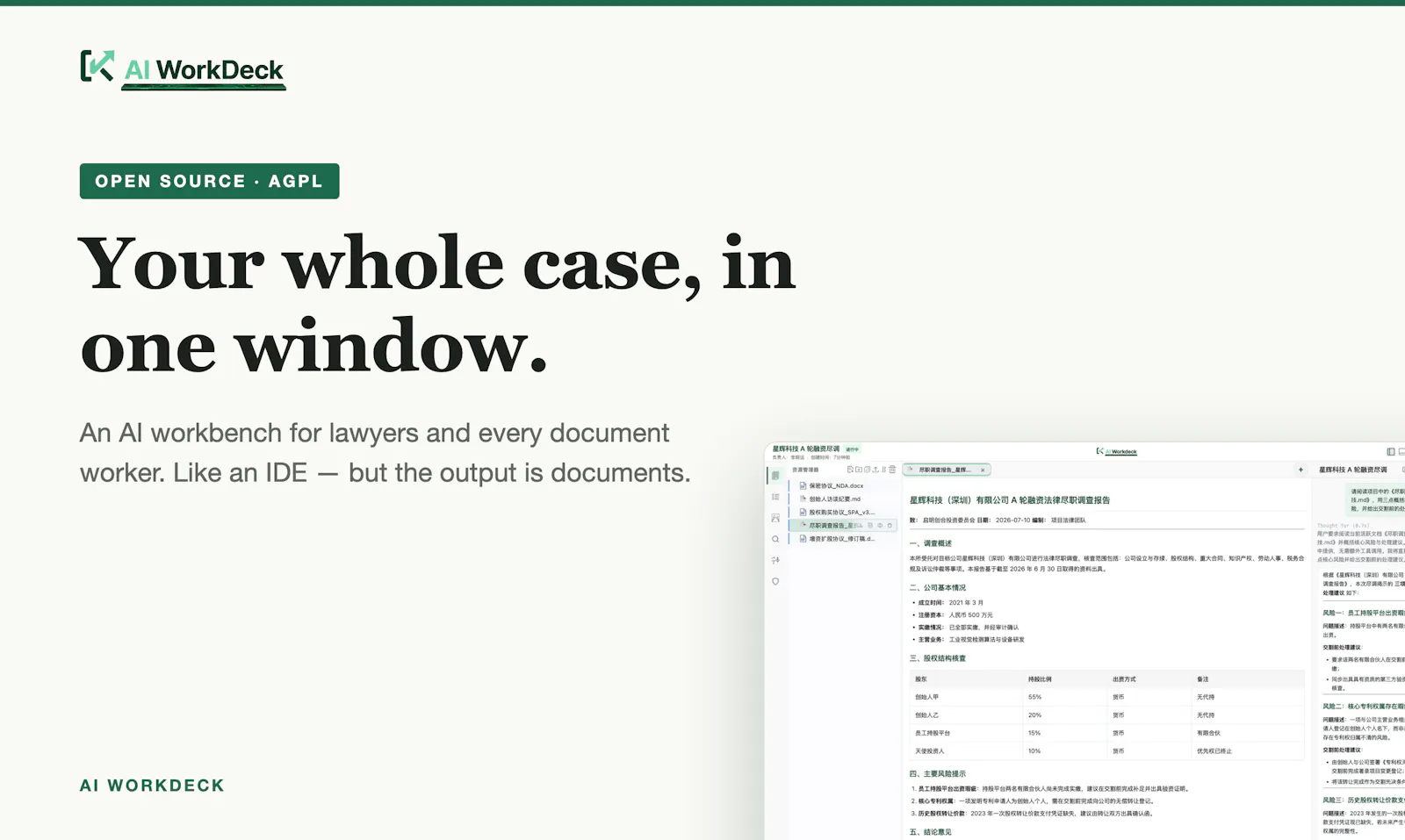1405x840 pixels.
Task: Click table cell 创始人甲
Action: 927,697
